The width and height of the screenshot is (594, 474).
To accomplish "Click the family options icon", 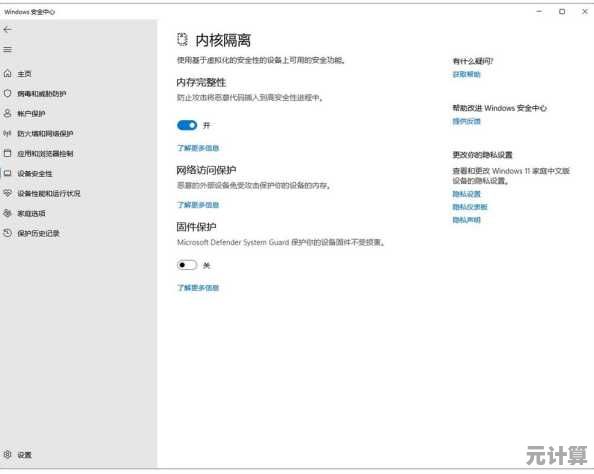I will tap(8, 213).
